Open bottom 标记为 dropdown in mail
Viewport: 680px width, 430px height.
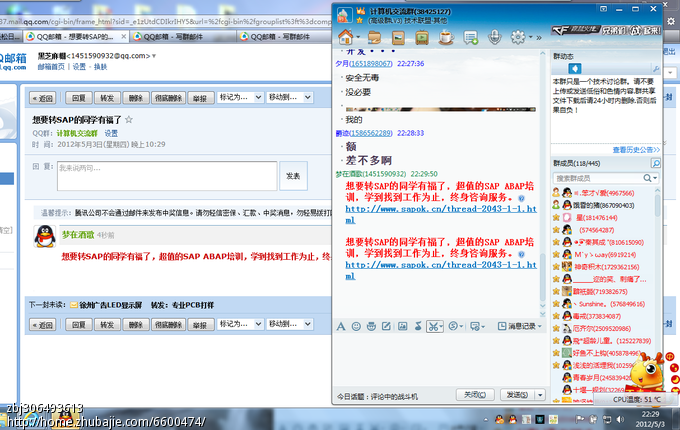pyautogui.click(x=240, y=324)
